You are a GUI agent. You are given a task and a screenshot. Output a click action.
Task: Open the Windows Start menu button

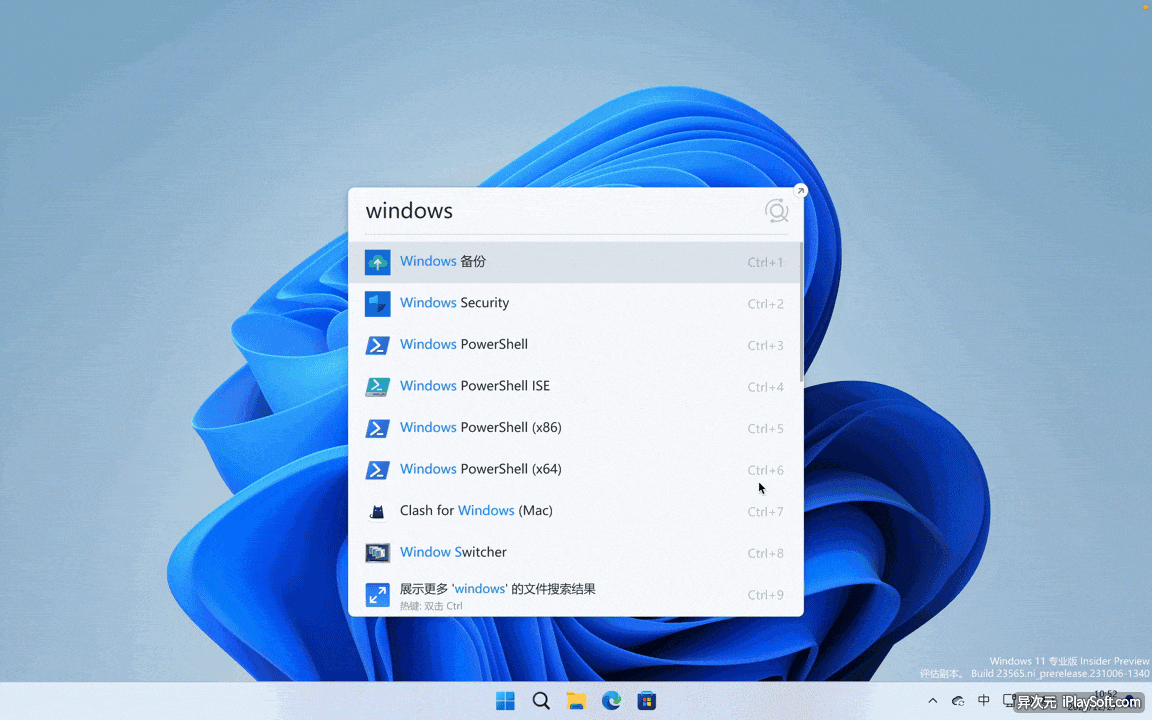pos(505,701)
